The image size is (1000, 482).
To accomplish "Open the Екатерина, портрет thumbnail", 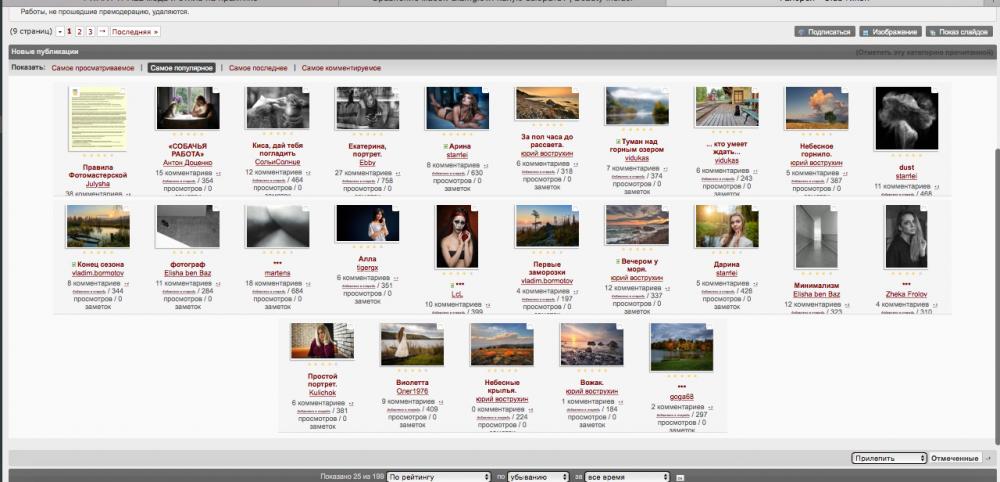I will tap(367, 108).
